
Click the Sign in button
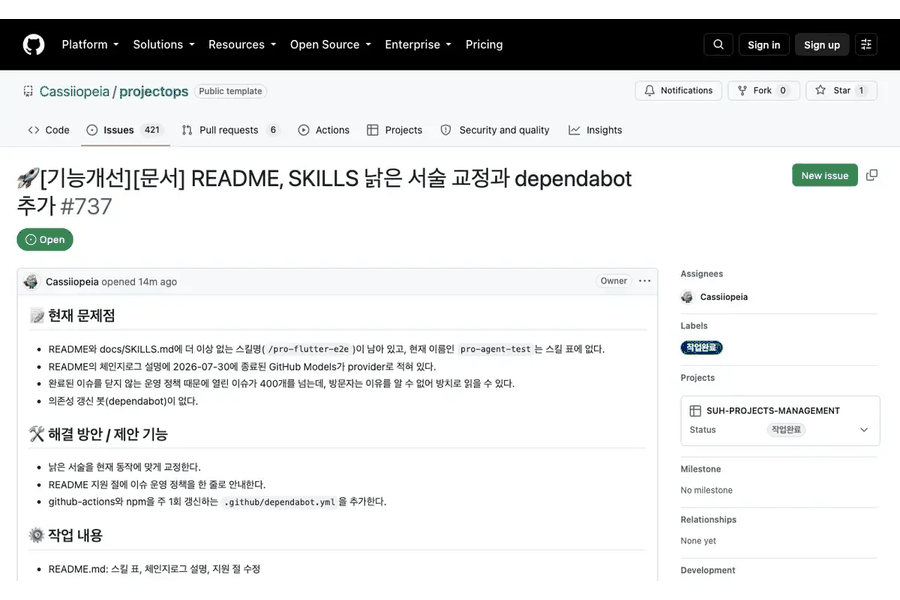763,45
